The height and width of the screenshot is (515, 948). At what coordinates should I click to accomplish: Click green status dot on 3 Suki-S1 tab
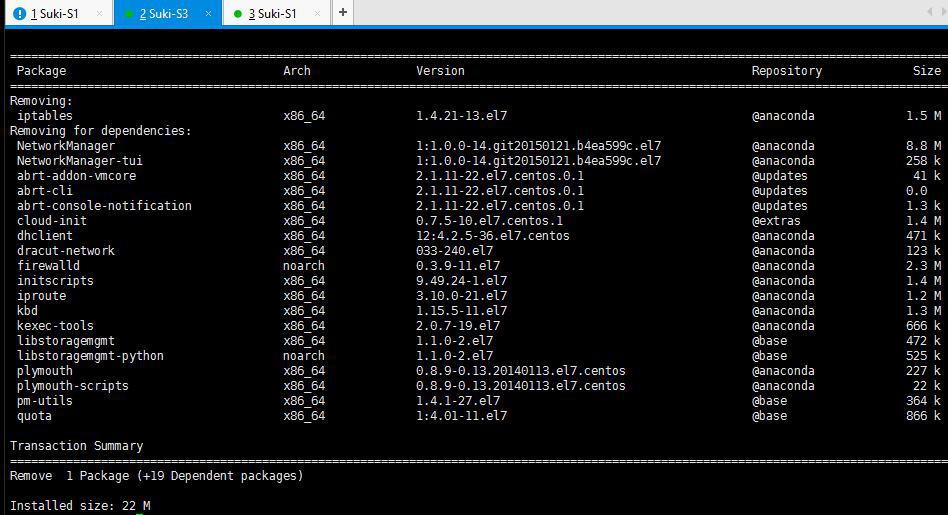point(237,14)
